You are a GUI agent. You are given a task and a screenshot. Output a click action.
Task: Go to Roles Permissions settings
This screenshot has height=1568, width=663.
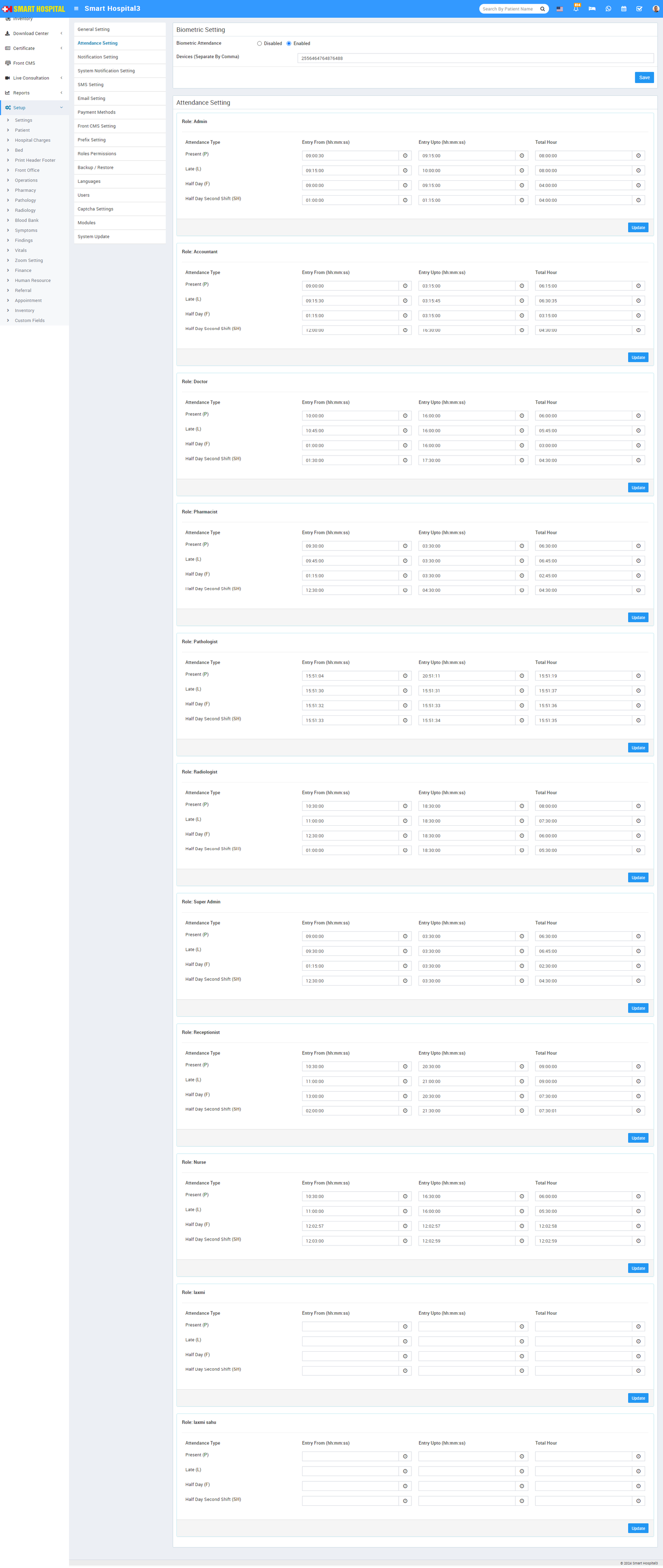tap(97, 154)
